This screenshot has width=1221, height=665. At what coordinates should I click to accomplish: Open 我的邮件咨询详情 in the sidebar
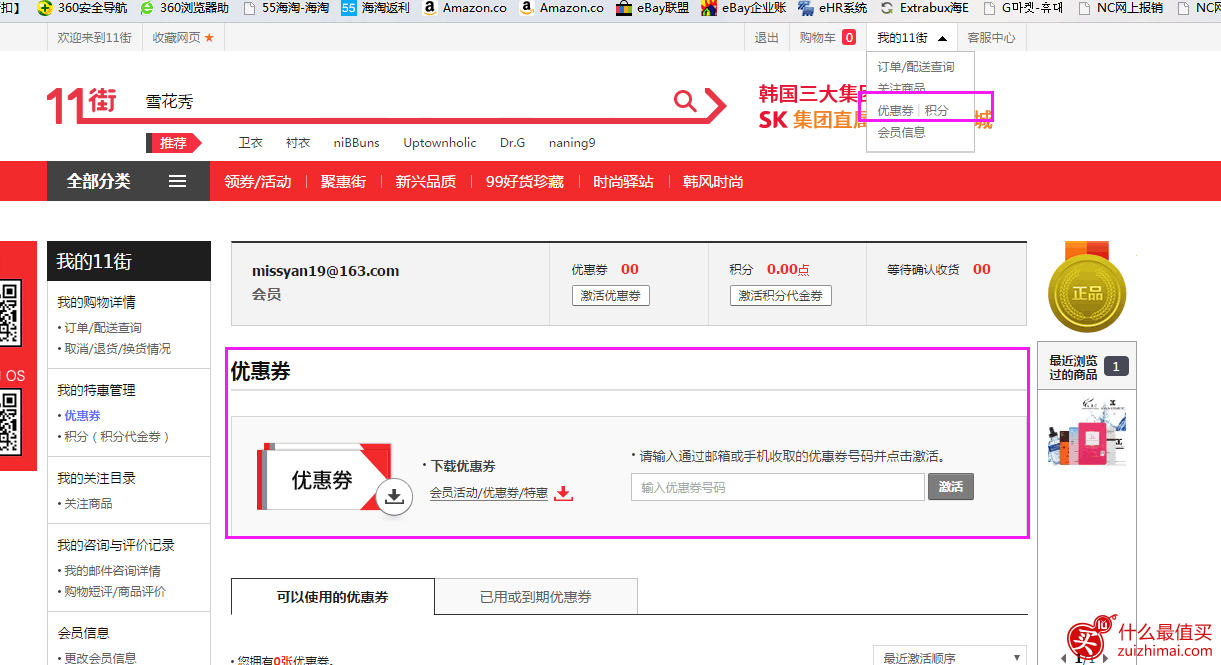point(112,571)
